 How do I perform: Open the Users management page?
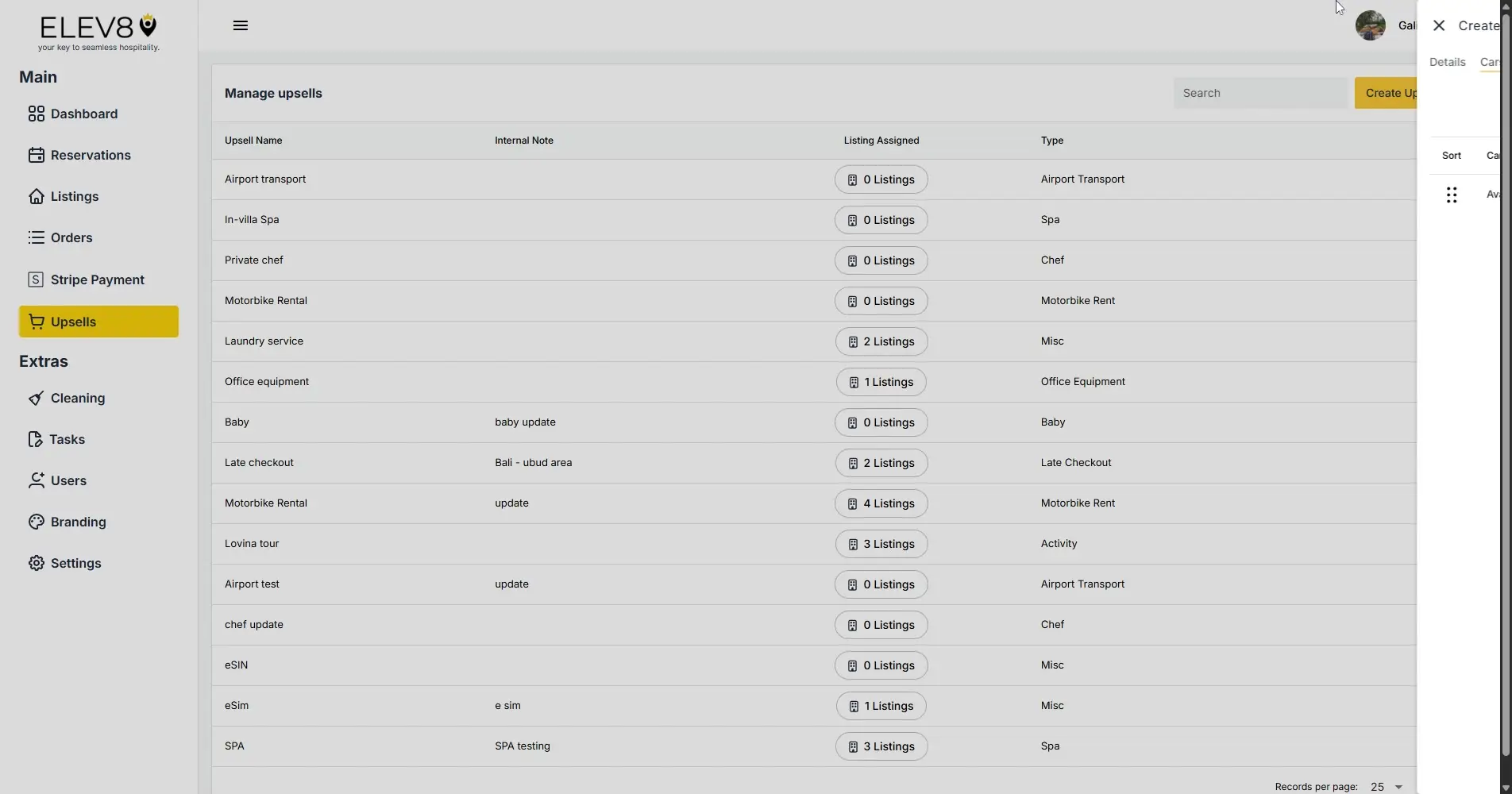(x=67, y=480)
